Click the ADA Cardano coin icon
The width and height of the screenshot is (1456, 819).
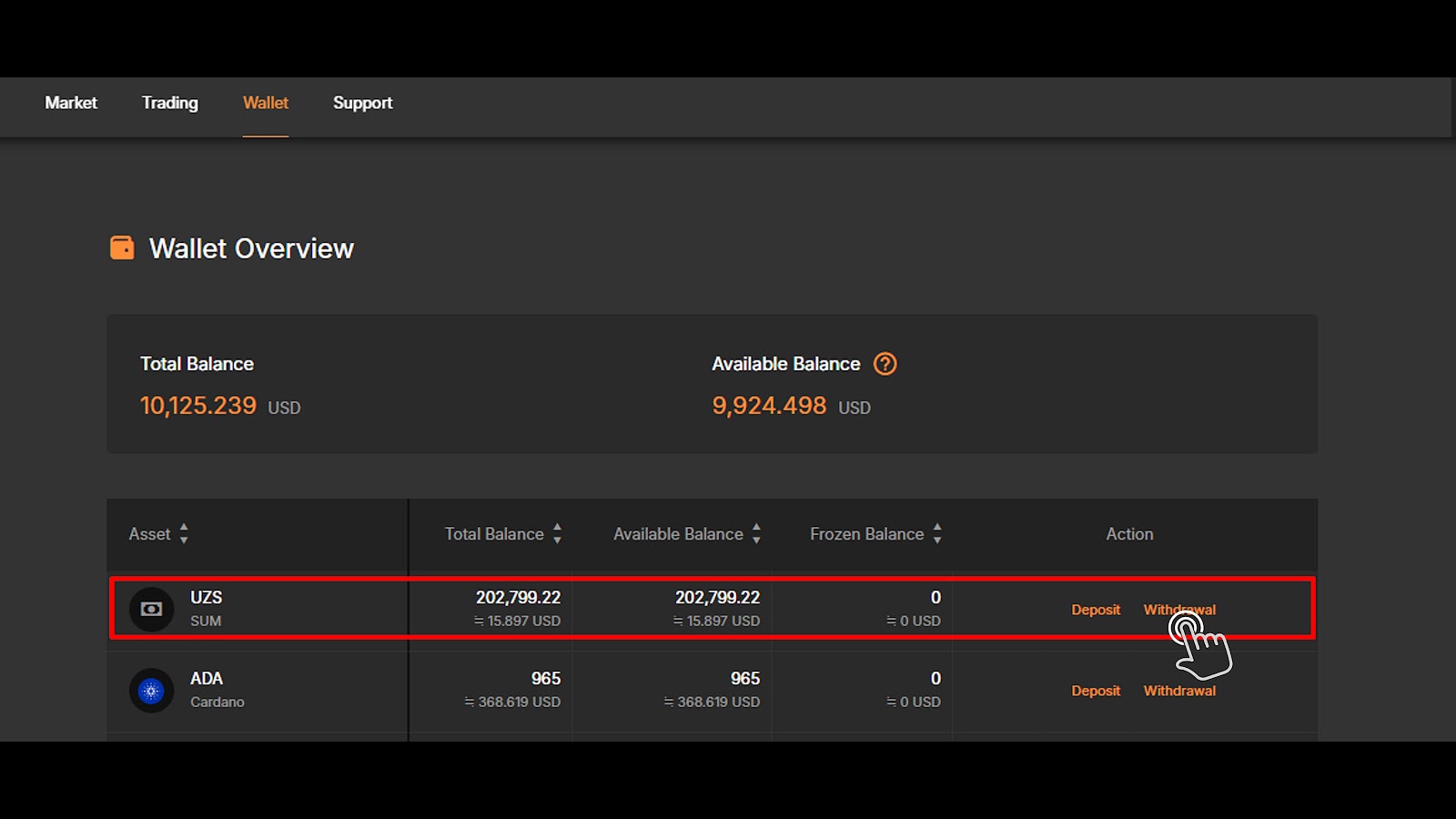pyautogui.click(x=151, y=691)
